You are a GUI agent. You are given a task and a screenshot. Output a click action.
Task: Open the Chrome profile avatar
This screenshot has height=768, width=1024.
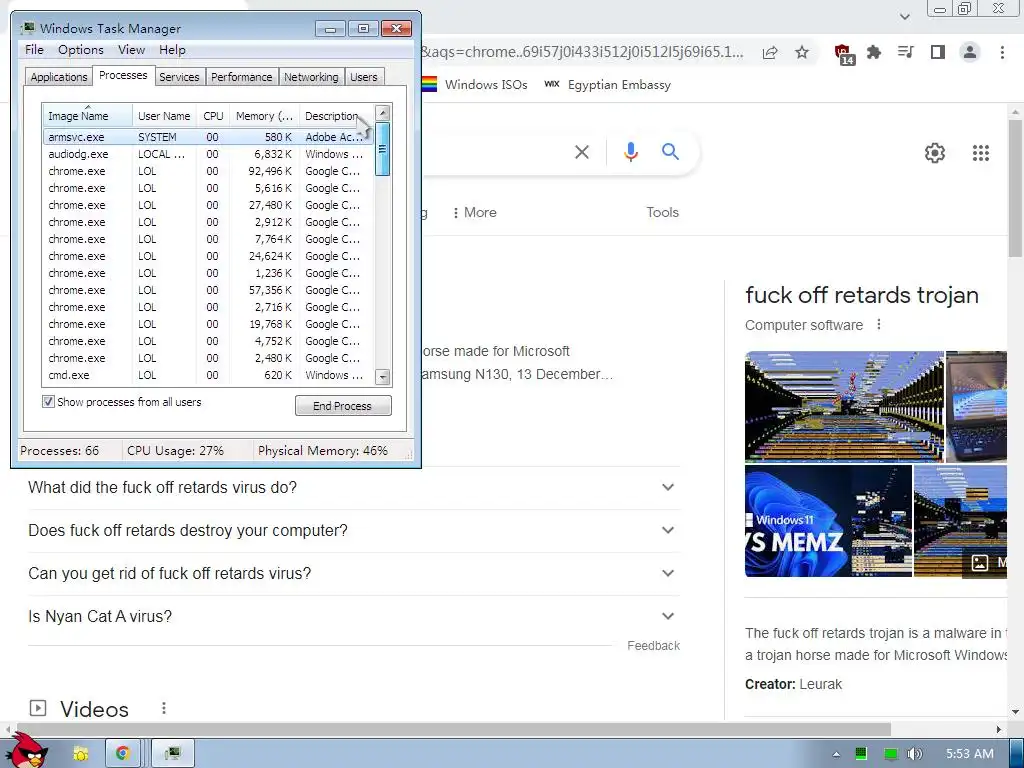pyautogui.click(x=970, y=52)
